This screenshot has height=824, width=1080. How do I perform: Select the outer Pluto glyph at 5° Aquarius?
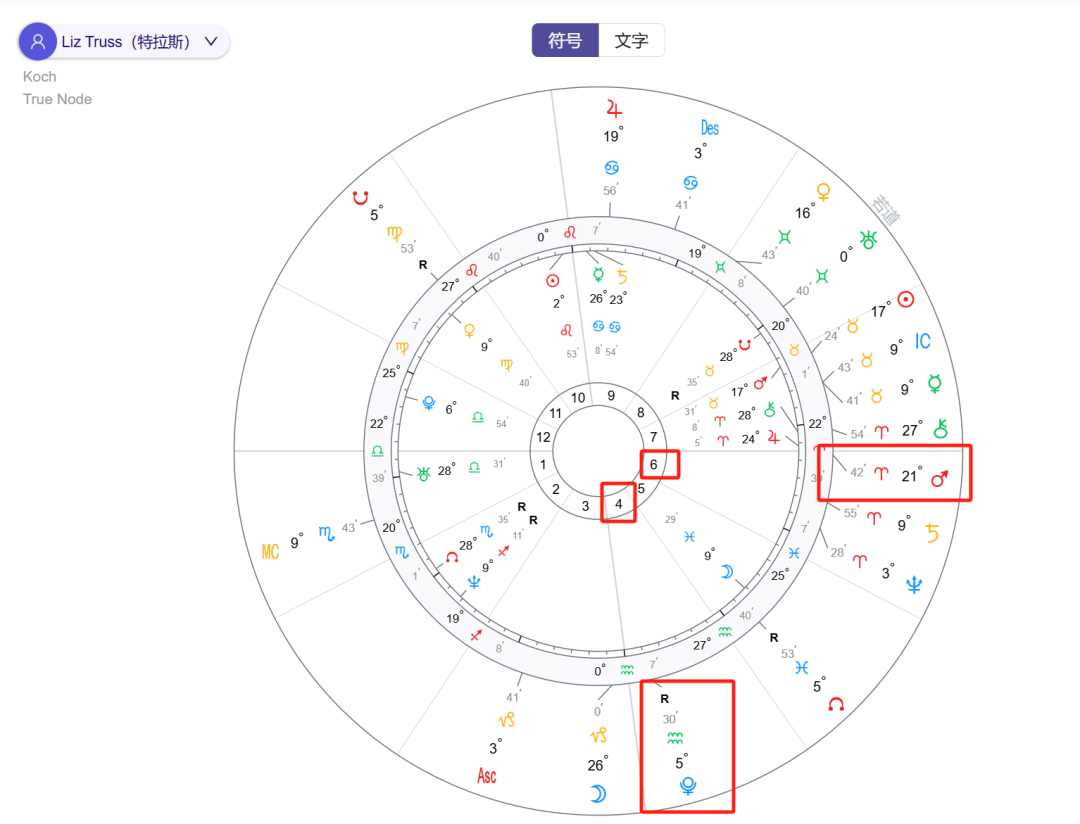click(x=687, y=785)
